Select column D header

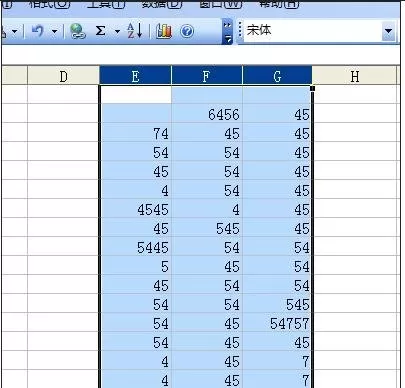coord(63,76)
